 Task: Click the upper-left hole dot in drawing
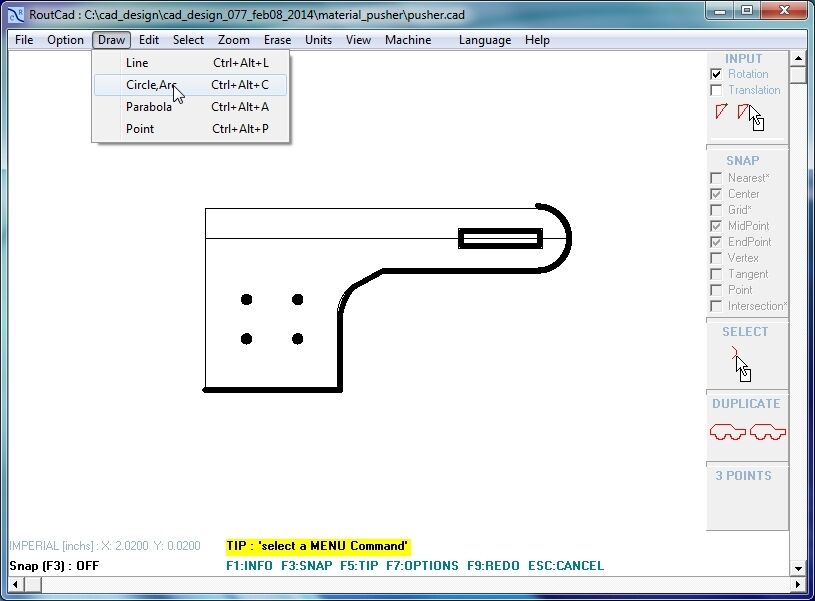pos(247,299)
